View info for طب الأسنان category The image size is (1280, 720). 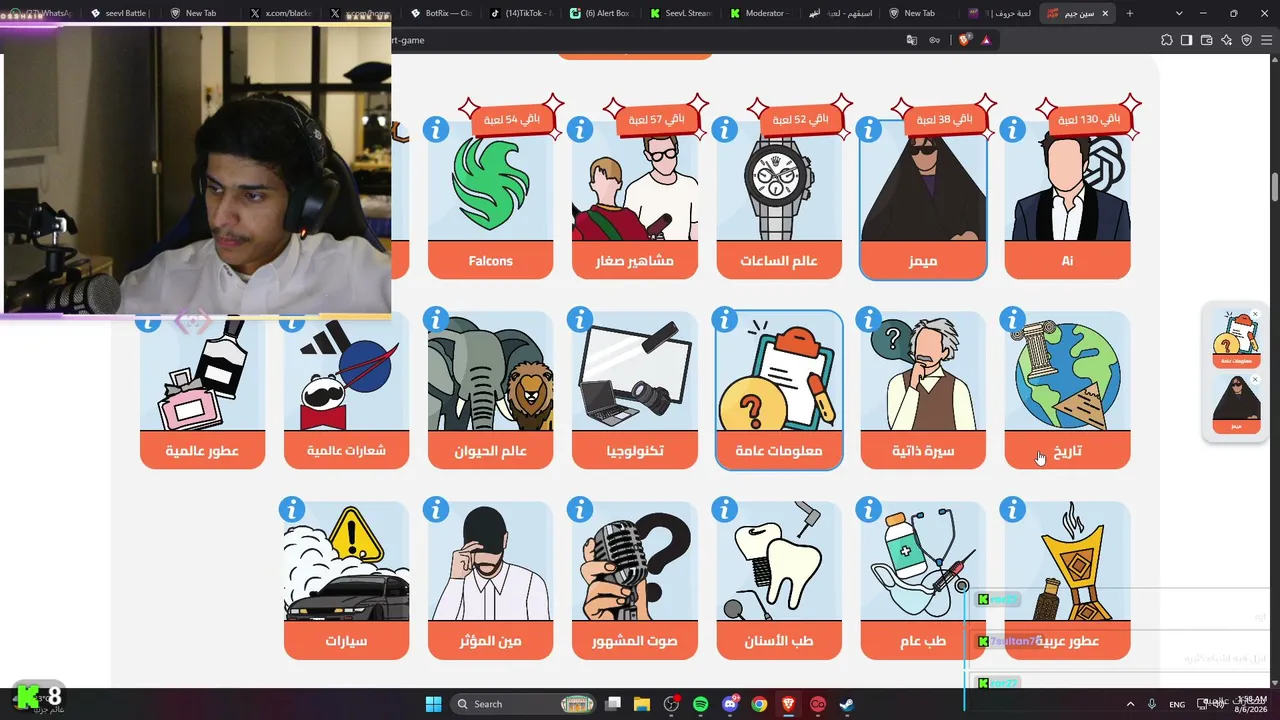[x=725, y=510]
